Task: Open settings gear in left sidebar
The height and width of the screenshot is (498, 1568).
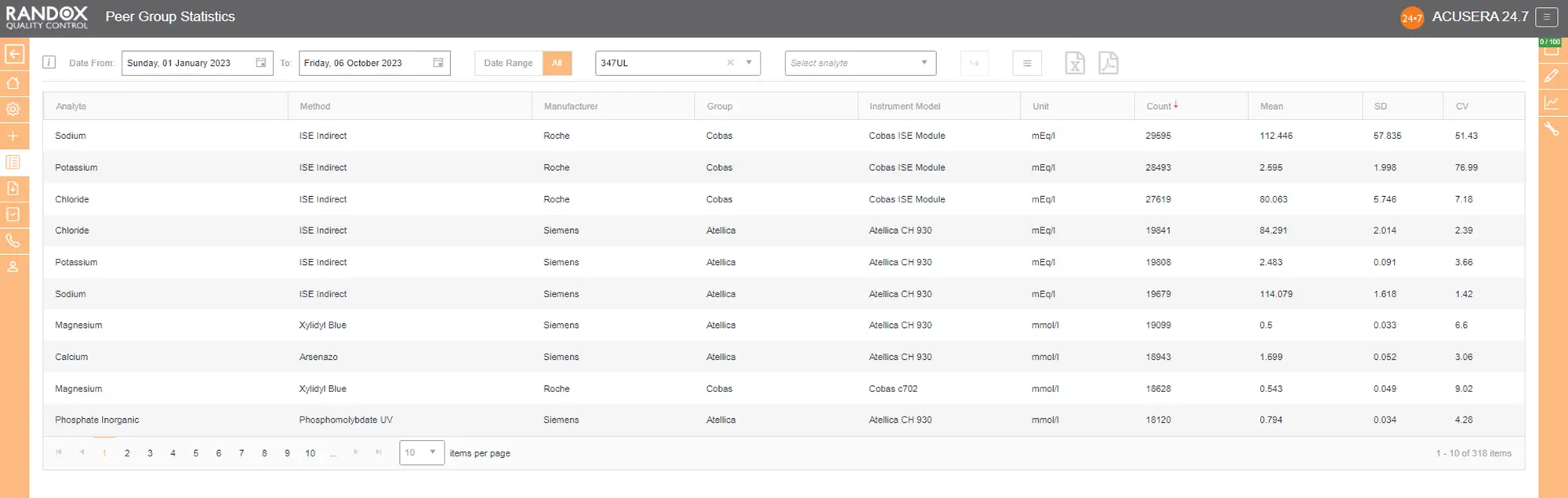Action: point(13,109)
